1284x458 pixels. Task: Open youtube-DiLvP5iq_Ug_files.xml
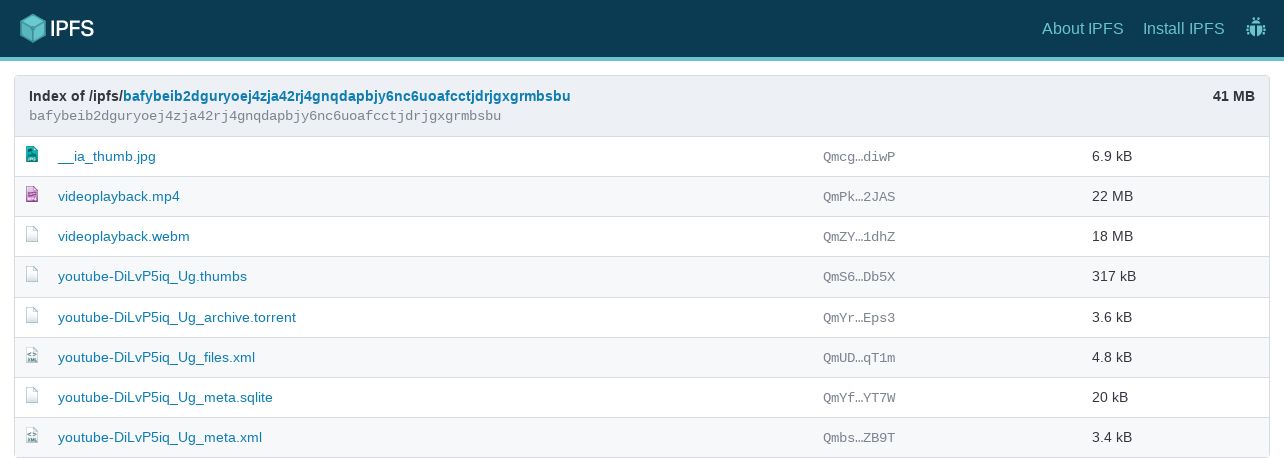tap(157, 357)
